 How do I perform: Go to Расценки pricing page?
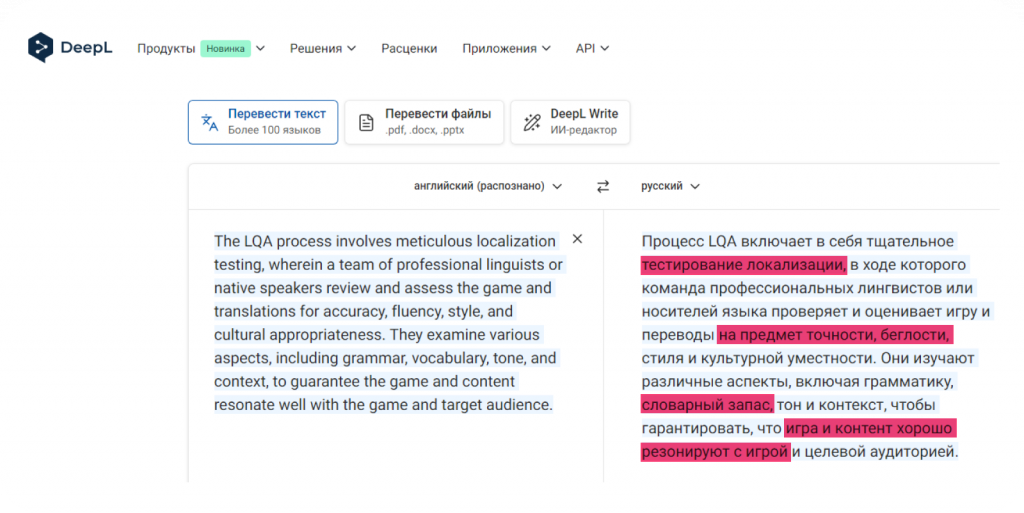[409, 48]
